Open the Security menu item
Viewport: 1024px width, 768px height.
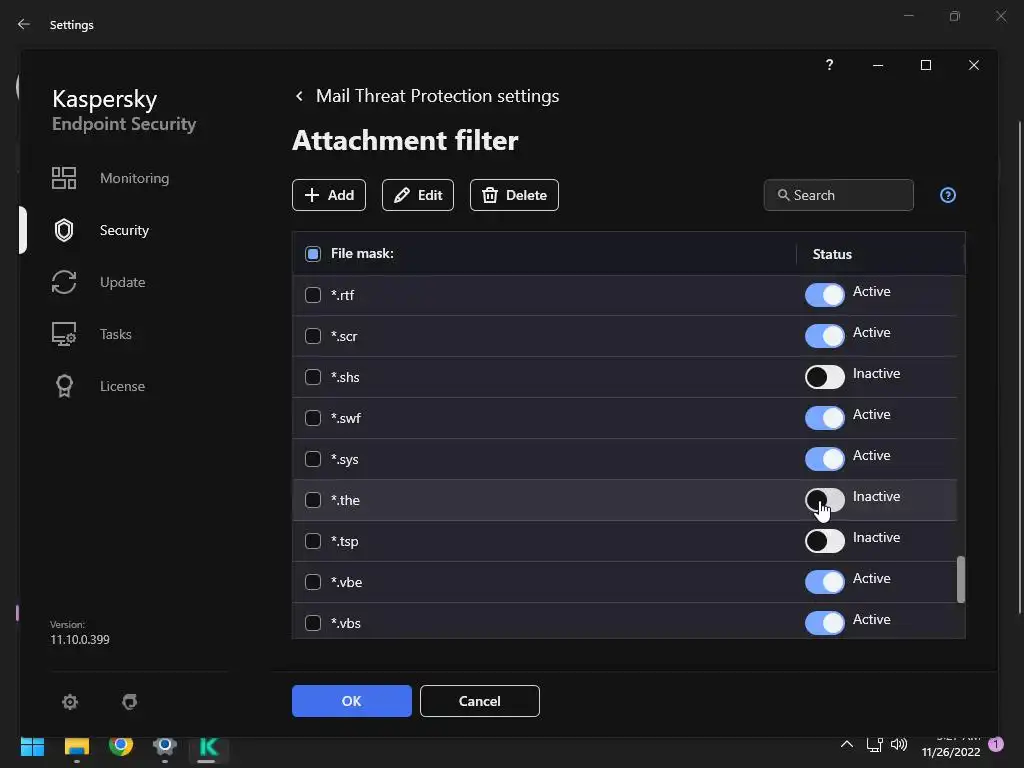click(124, 230)
